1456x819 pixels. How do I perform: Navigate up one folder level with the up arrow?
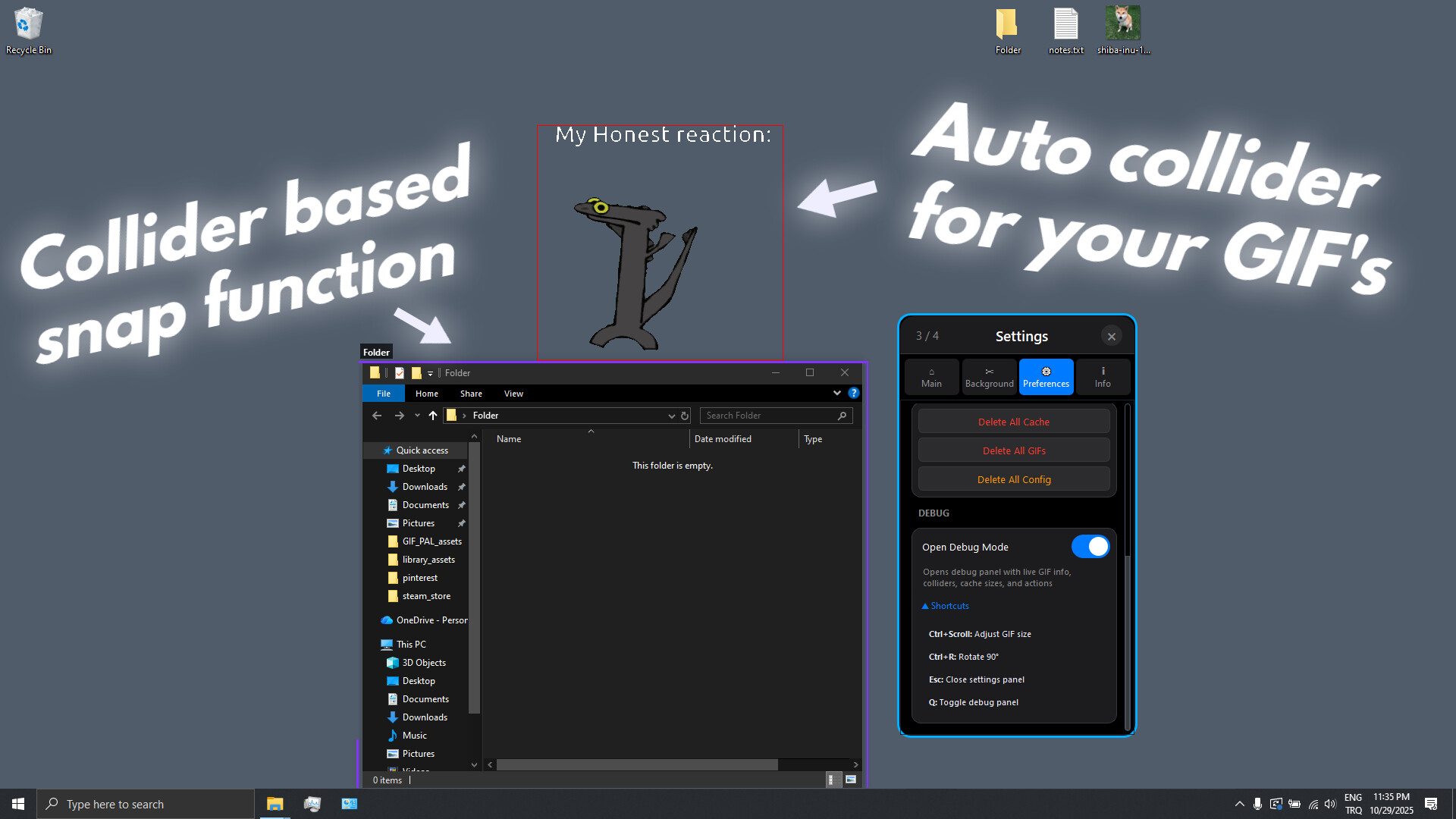(x=432, y=416)
